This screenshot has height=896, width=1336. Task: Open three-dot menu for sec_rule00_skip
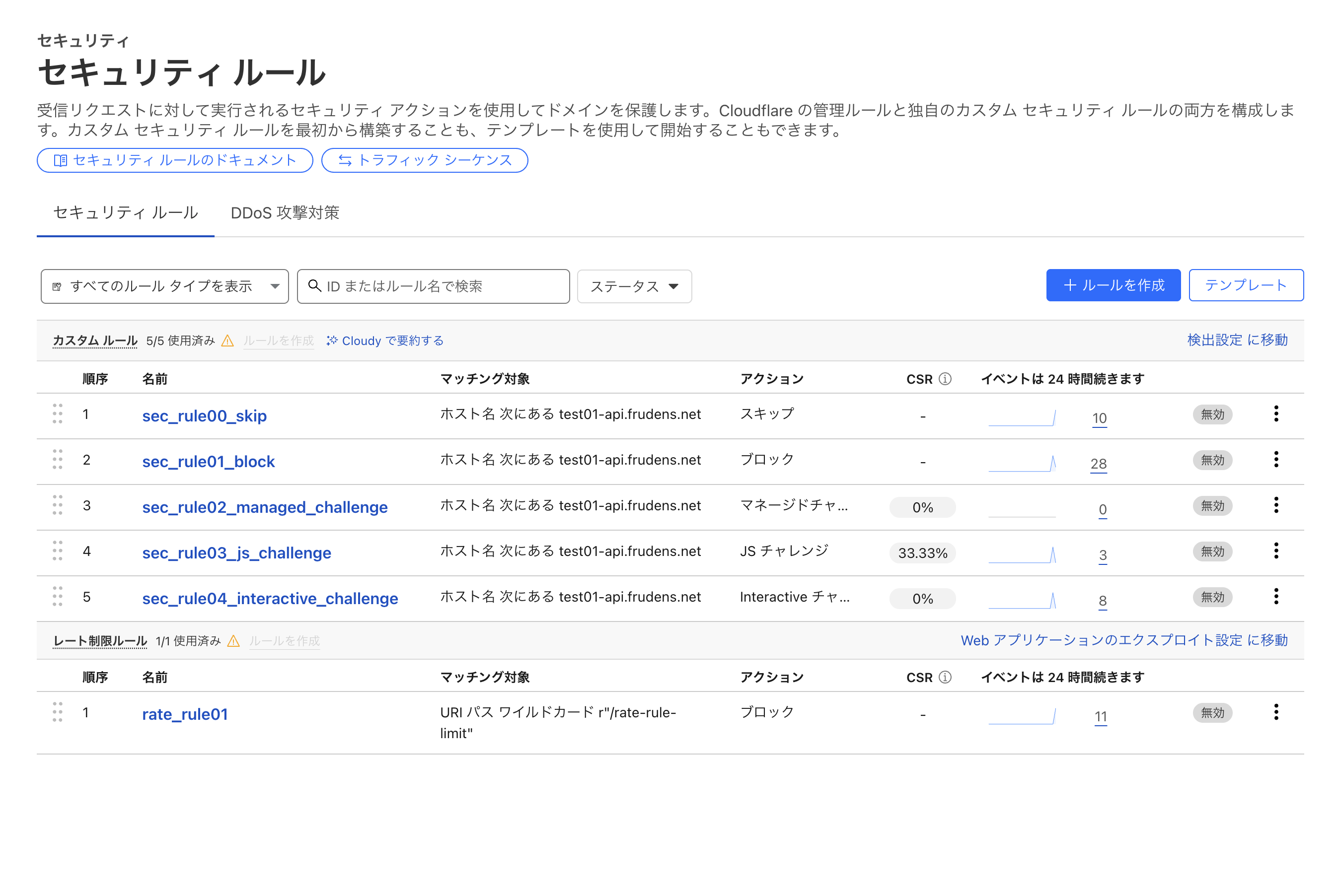1275,414
